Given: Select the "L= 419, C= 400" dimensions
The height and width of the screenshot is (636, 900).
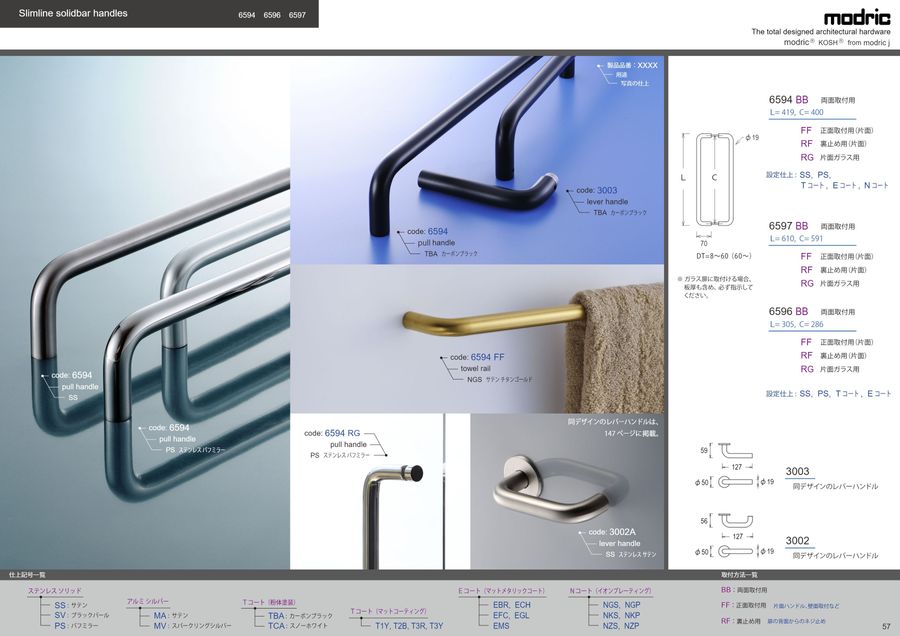Looking at the screenshot, I should [797, 113].
